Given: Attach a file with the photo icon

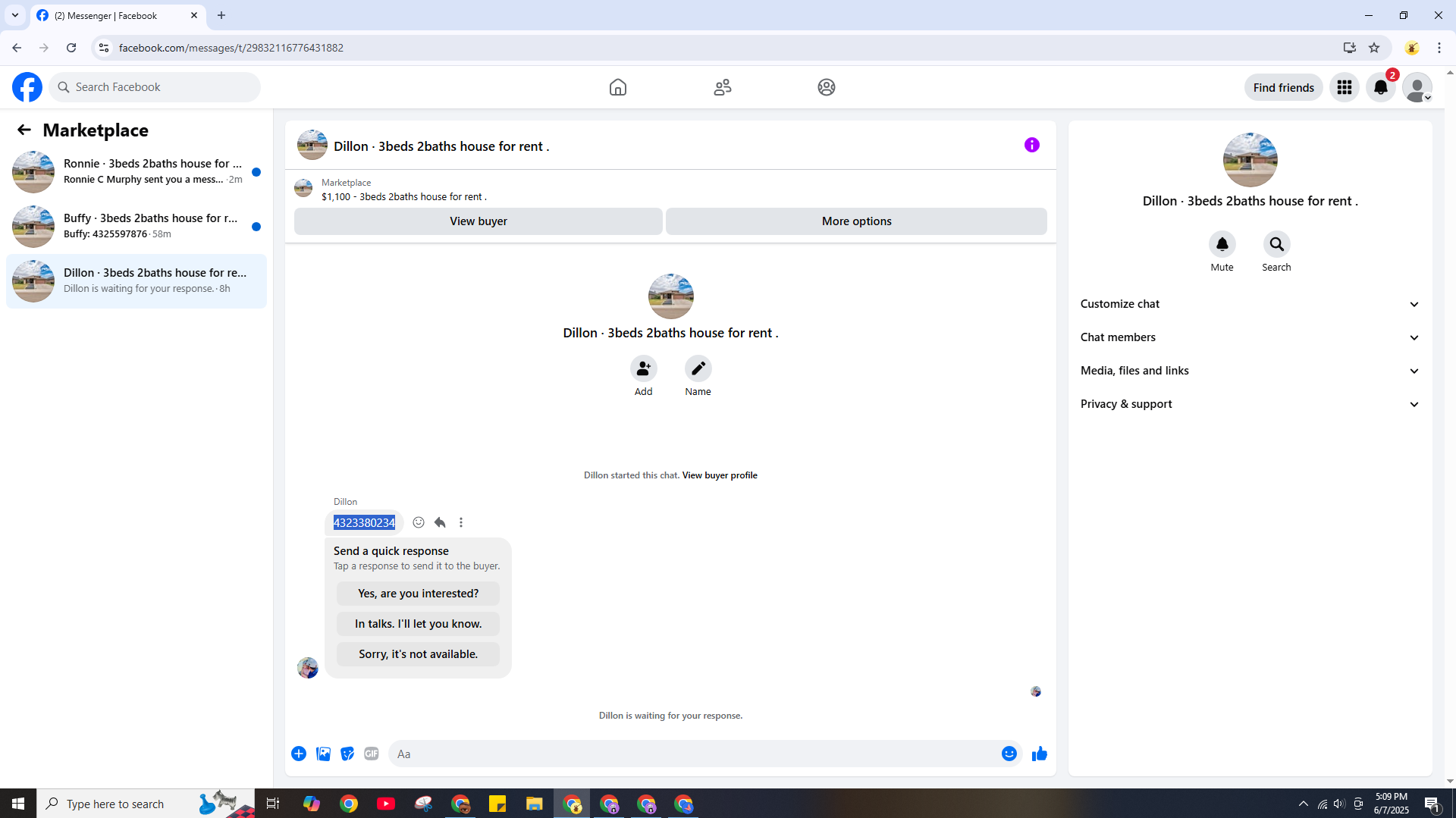Looking at the screenshot, I should [323, 754].
